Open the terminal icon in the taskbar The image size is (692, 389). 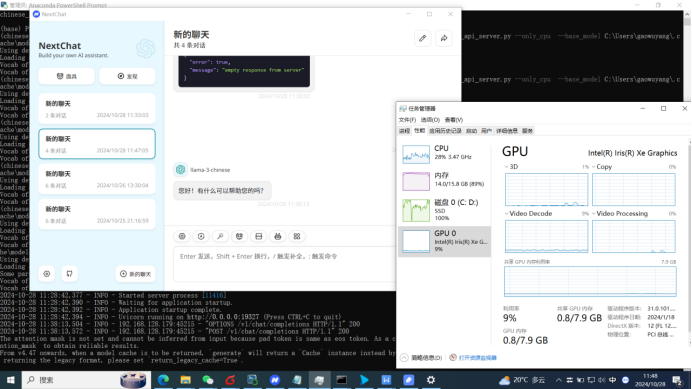pos(342,380)
